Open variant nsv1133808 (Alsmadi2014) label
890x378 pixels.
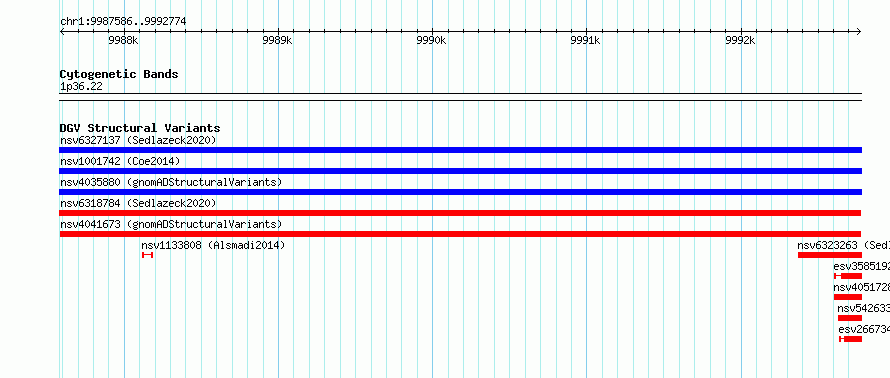213,245
